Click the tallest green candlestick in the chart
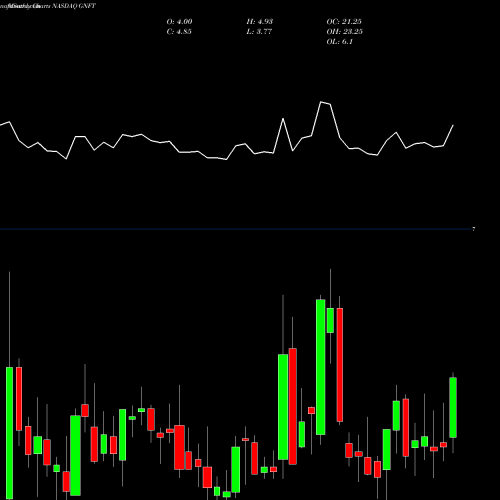500x500 pixels. 321,367
